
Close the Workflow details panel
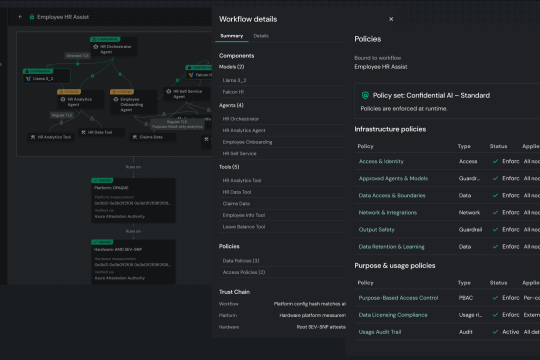coord(391,19)
